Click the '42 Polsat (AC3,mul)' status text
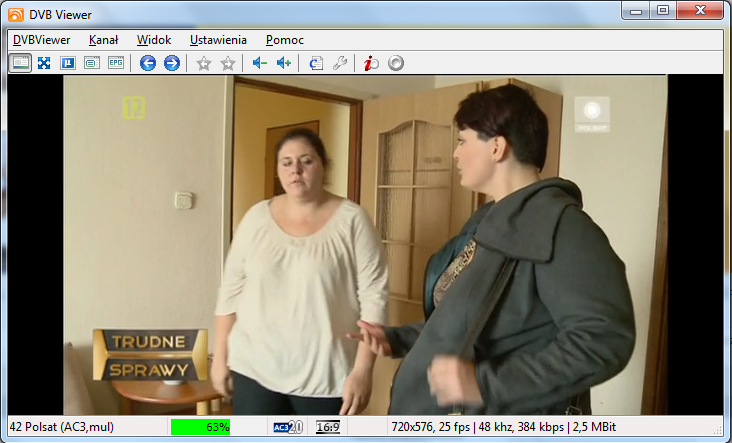The width and height of the screenshot is (732, 443). click(x=62, y=427)
